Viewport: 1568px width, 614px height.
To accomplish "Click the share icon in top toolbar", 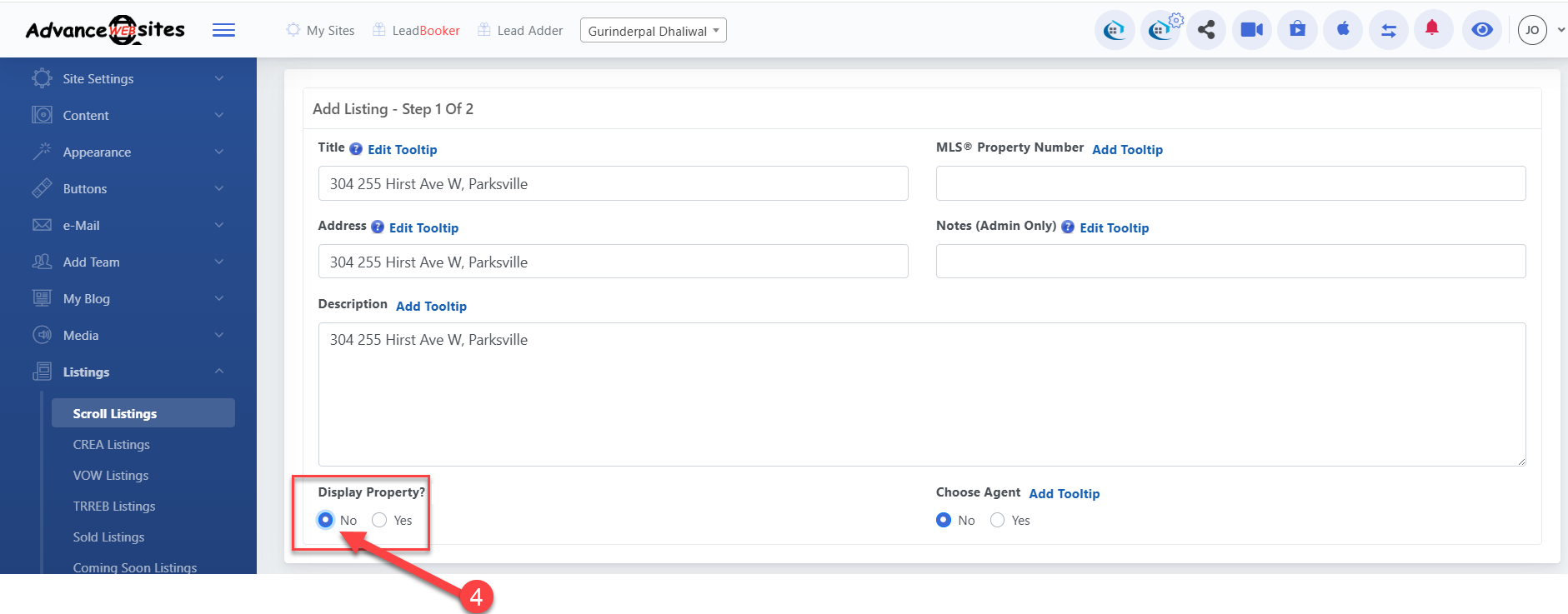I will tap(1205, 31).
